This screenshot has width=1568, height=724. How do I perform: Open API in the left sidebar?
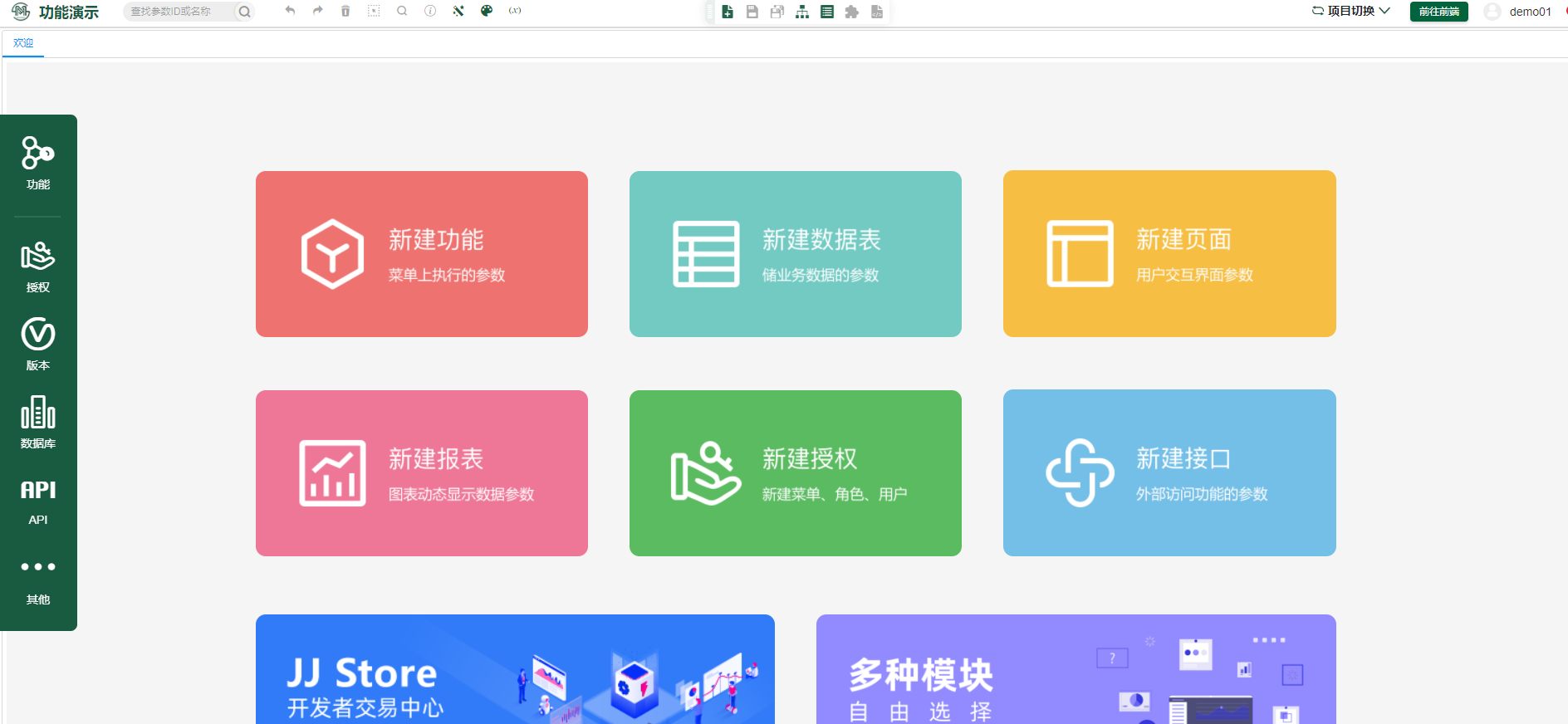(38, 501)
